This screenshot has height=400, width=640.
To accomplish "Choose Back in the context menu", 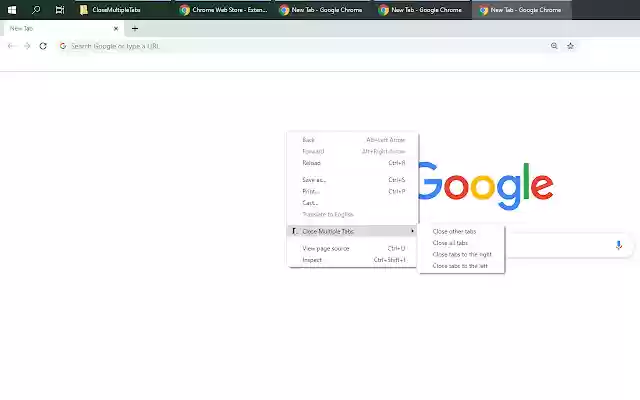I will tap(353, 140).
